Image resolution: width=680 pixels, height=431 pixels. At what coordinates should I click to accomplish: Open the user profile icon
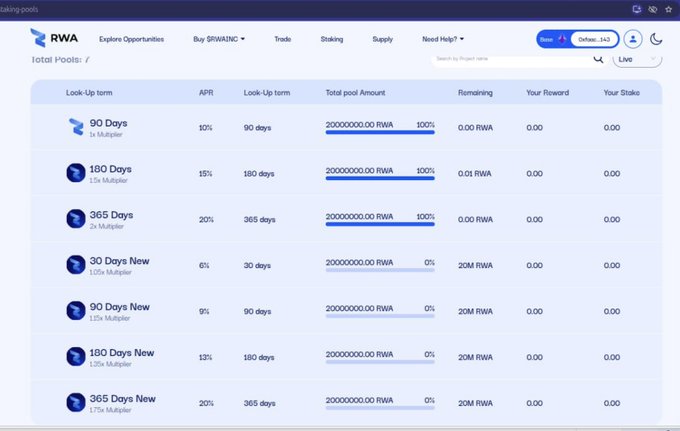pyautogui.click(x=633, y=39)
